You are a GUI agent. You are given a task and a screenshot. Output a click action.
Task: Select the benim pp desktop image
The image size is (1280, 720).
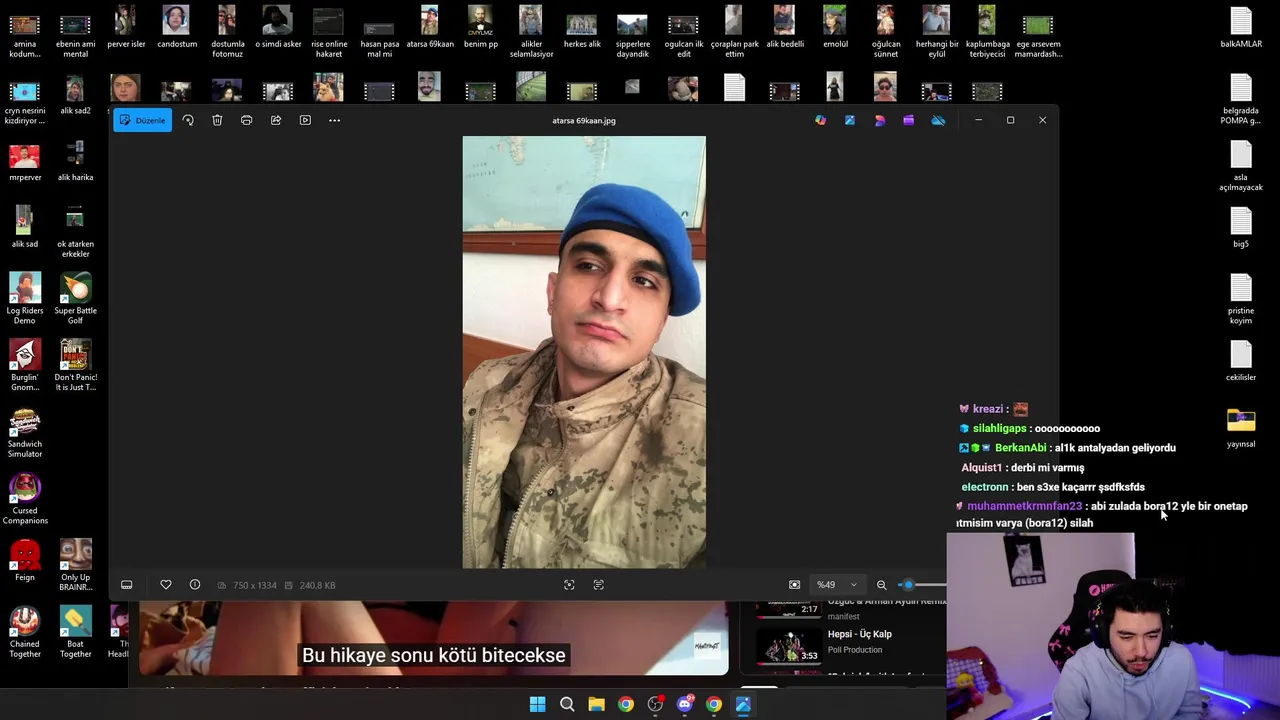pos(480,27)
